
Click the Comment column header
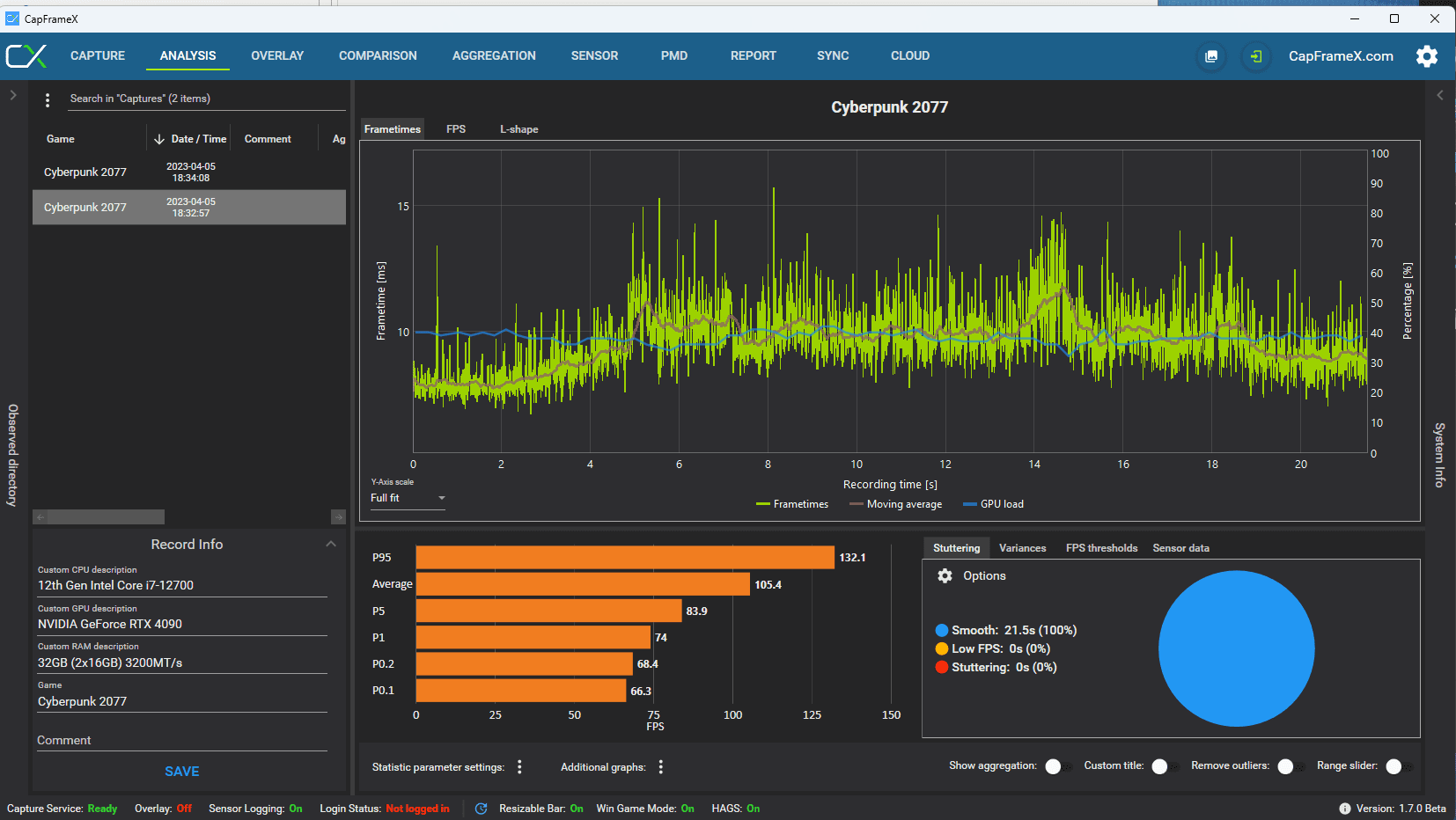268,139
